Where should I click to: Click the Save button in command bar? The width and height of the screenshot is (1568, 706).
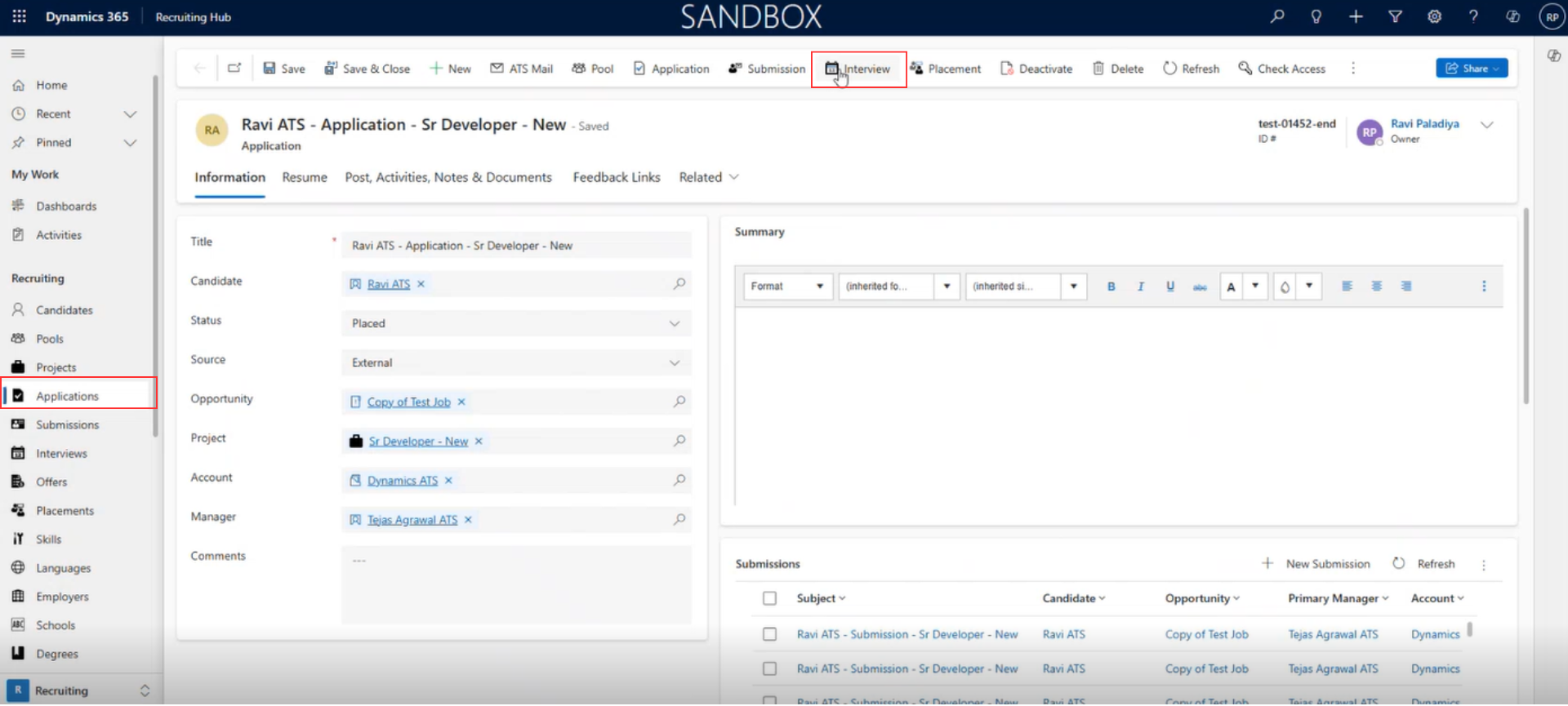coord(283,69)
